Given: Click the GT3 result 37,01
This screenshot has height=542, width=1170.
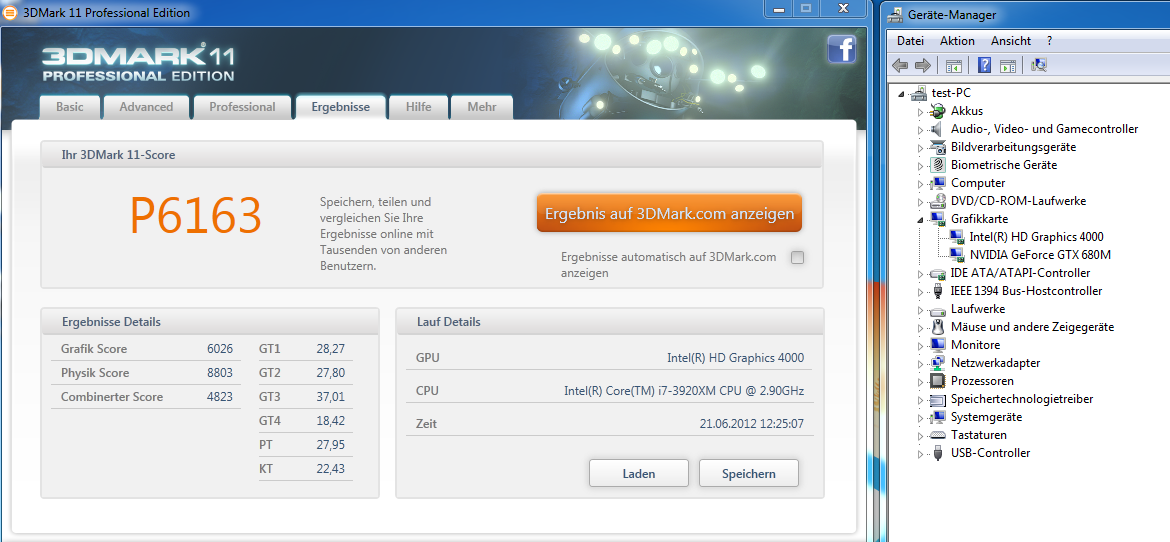Looking at the screenshot, I should 331,396.
